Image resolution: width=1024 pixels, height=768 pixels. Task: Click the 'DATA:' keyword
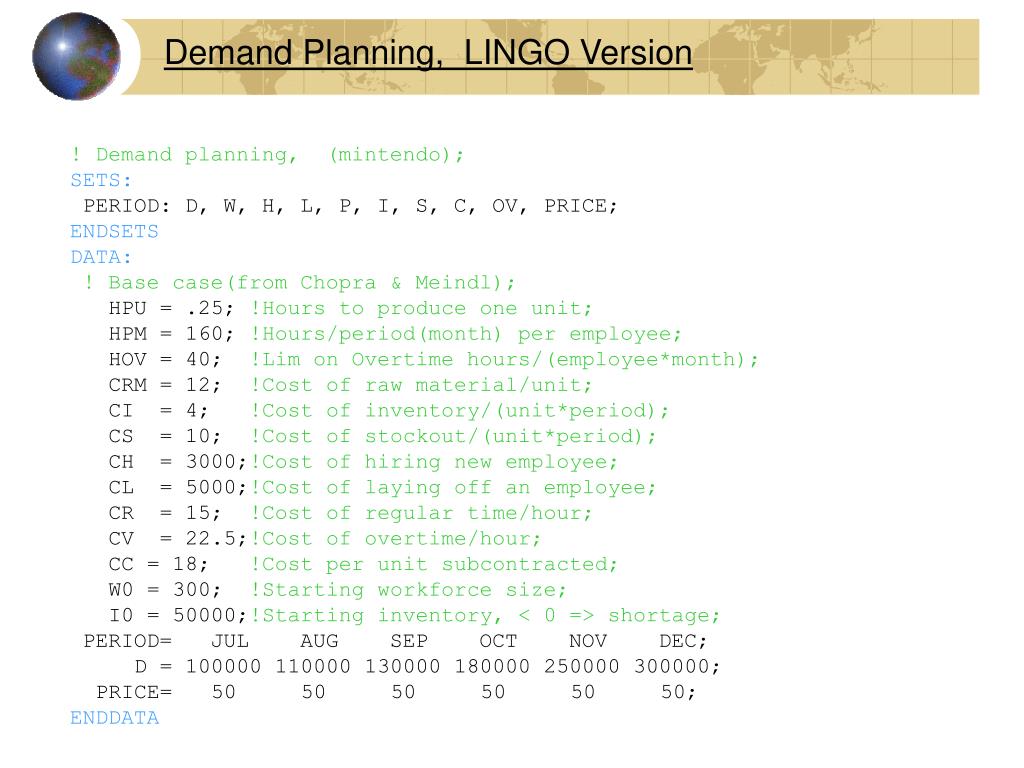click(101, 257)
